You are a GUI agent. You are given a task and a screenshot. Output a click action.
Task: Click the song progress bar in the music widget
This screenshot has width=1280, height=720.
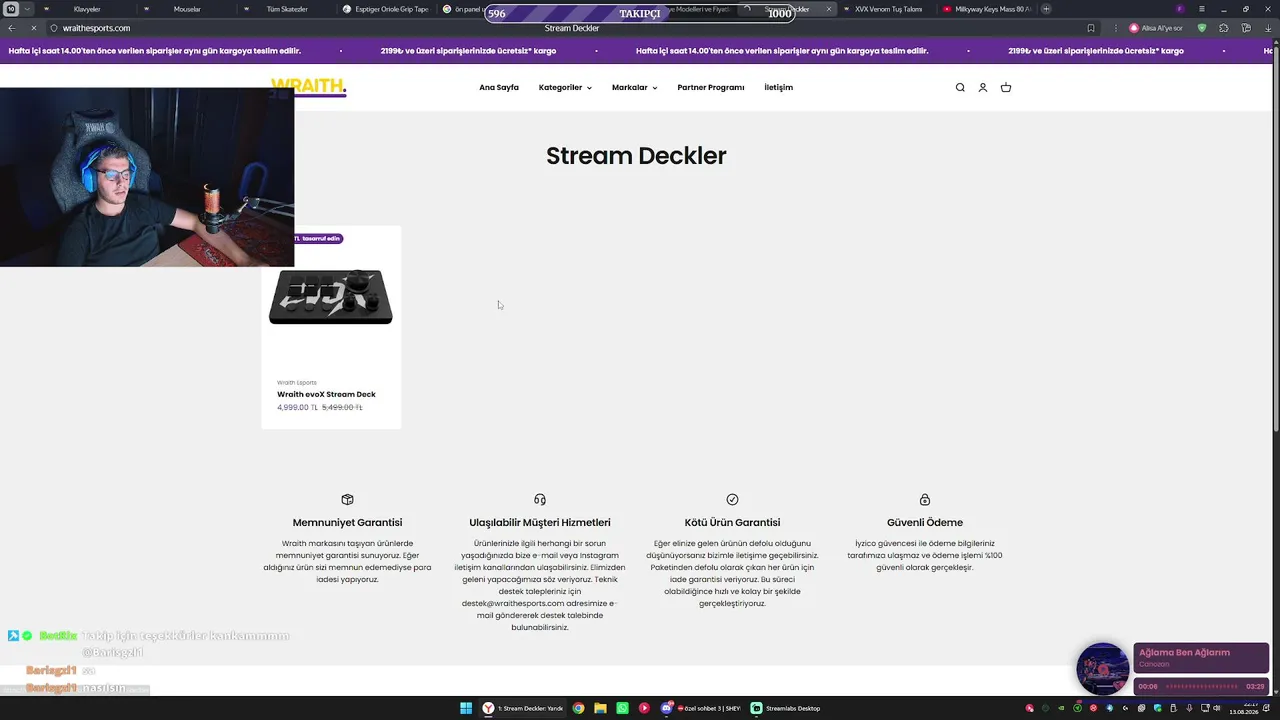click(1201, 687)
